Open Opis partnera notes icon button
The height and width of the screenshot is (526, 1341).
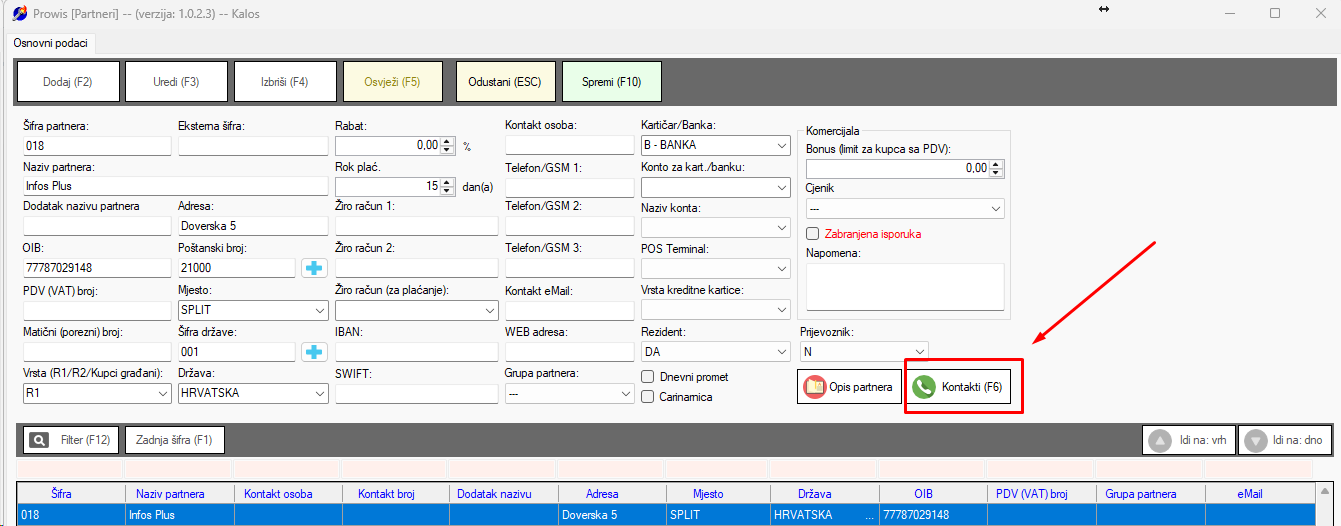(x=815, y=387)
